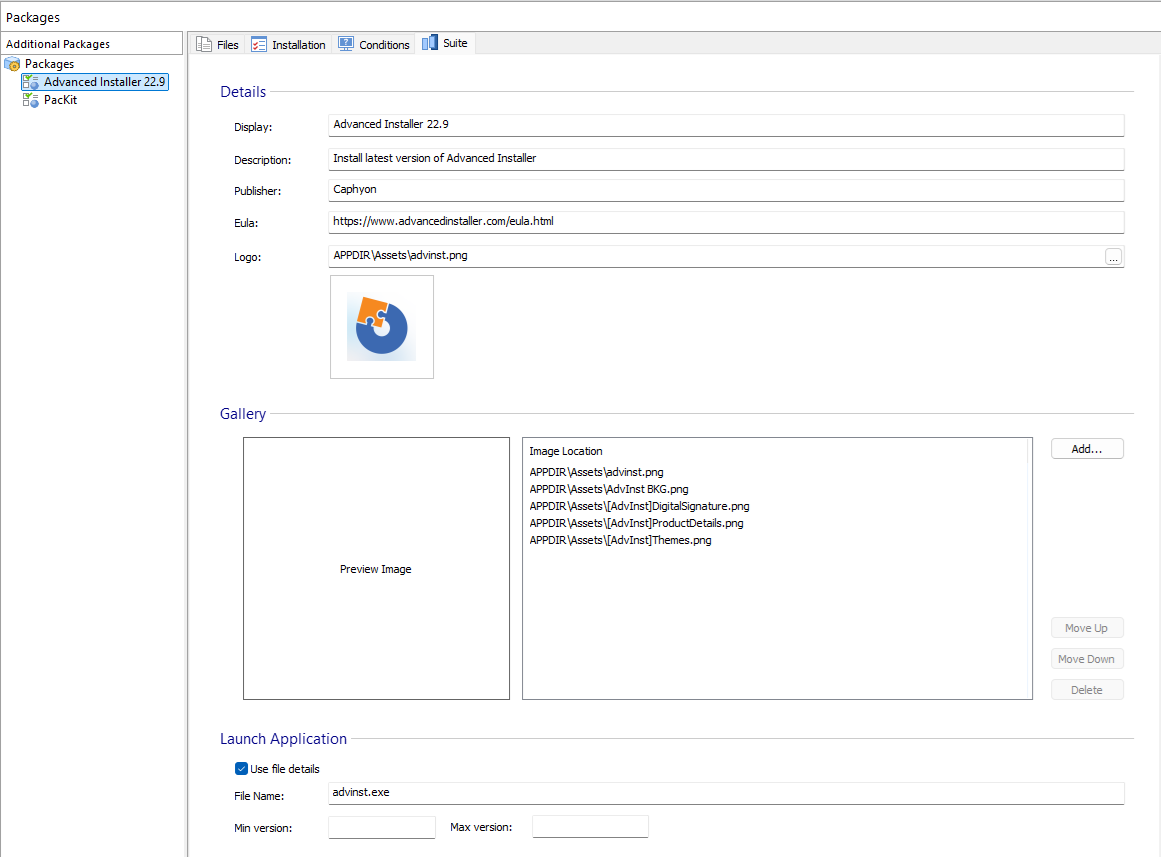Select the [AdvInst]DigitalSignature.png gallery entry
This screenshot has width=1161, height=857.
[639, 506]
